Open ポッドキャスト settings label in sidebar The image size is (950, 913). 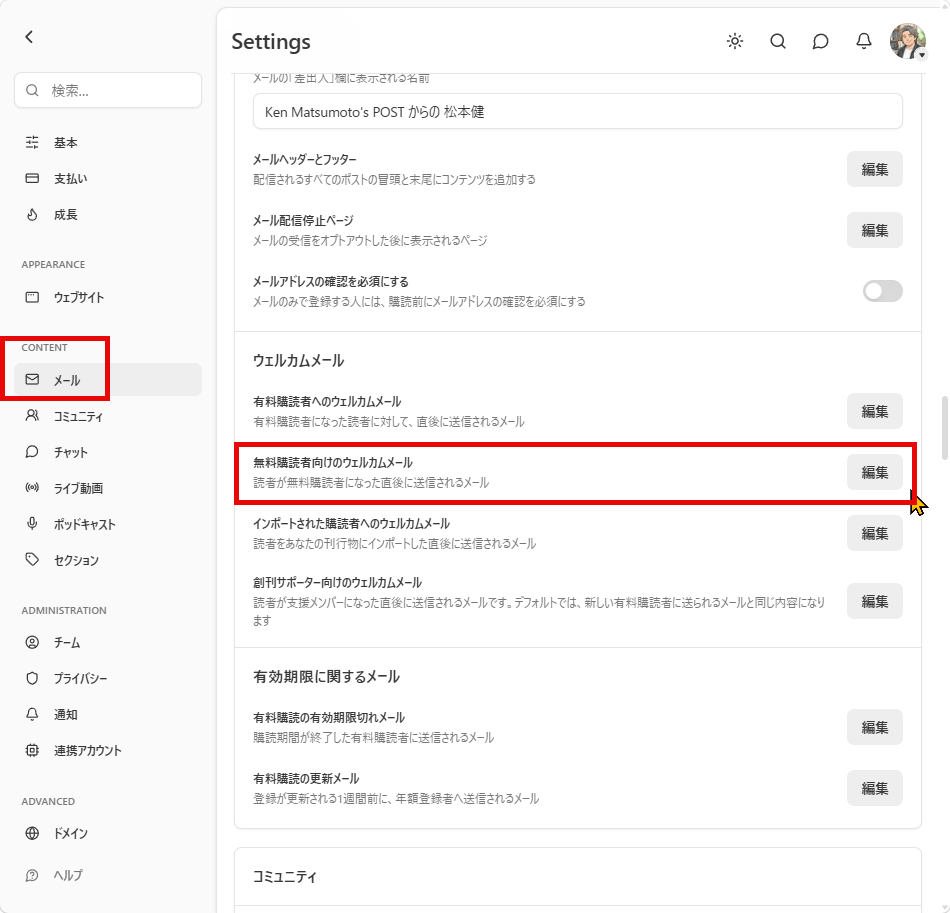(84, 524)
